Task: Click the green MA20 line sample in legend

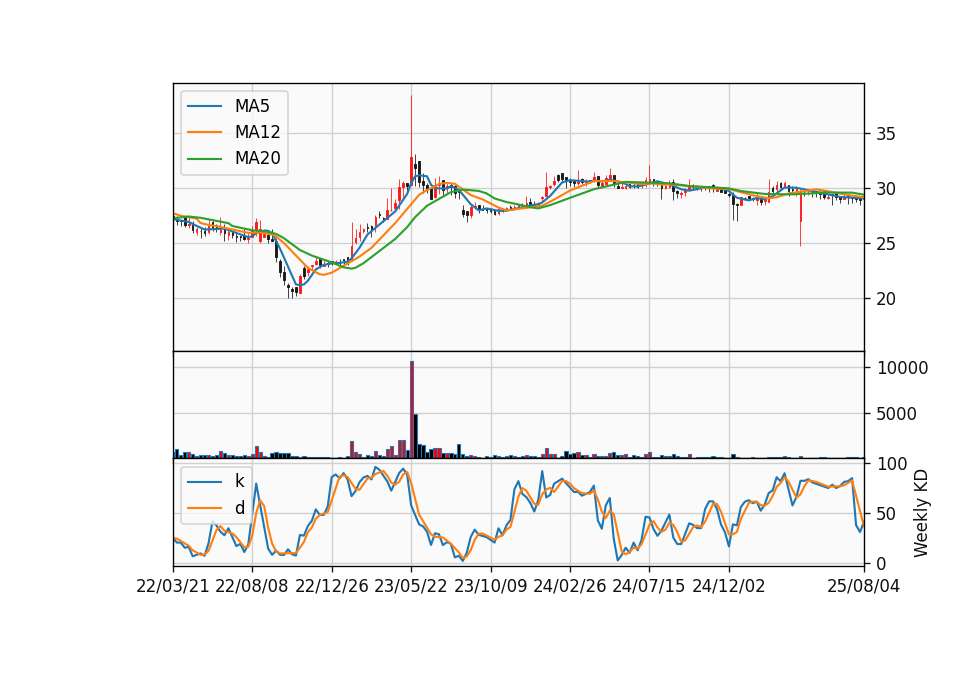Action: (x=204, y=159)
